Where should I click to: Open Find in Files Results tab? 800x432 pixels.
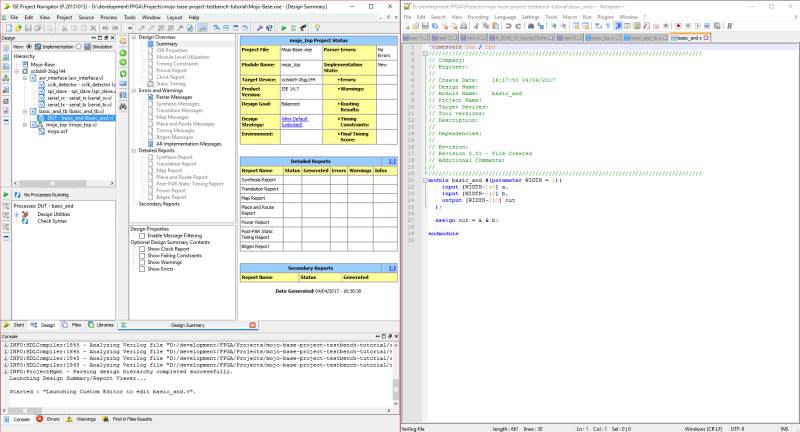click(x=128, y=419)
